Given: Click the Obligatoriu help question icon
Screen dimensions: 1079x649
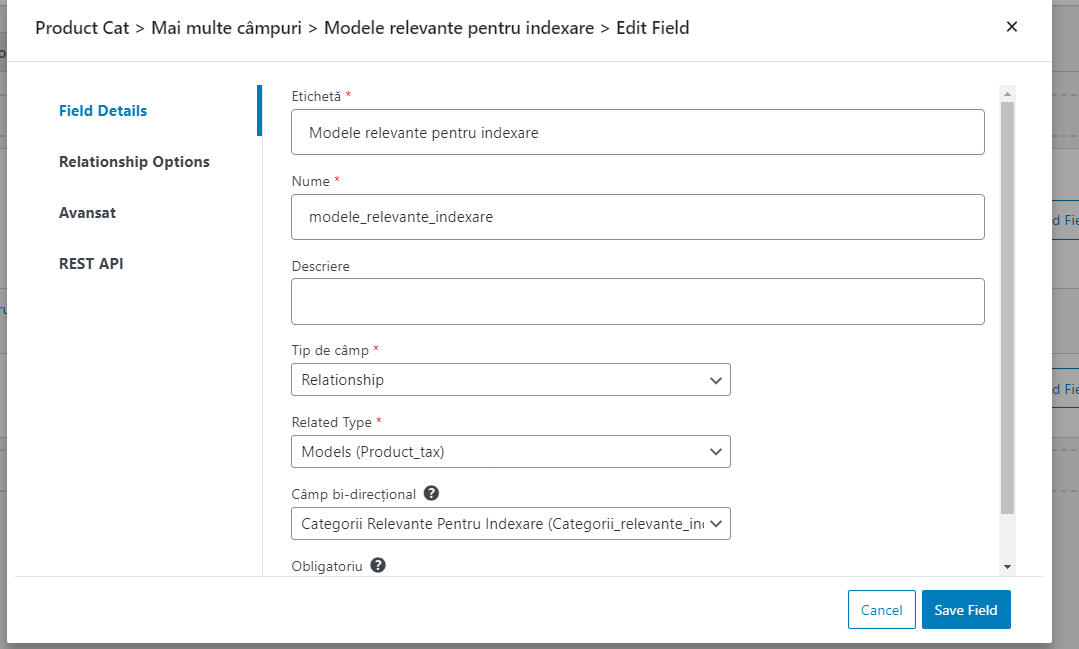Looking at the screenshot, I should click(378, 565).
